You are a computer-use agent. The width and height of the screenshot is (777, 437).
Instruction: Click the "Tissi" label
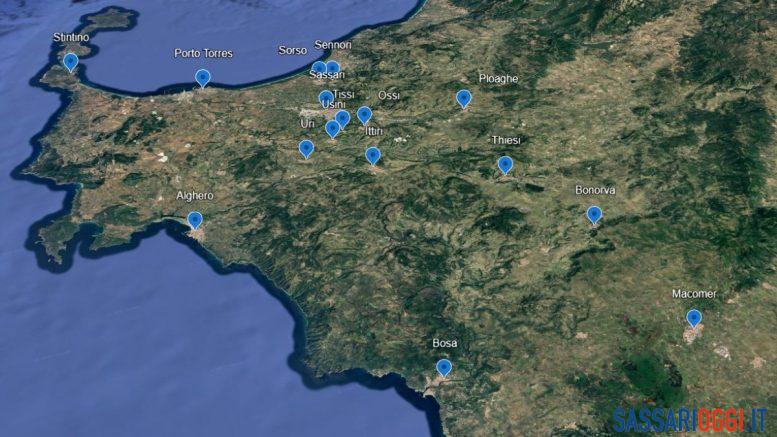click(x=343, y=94)
